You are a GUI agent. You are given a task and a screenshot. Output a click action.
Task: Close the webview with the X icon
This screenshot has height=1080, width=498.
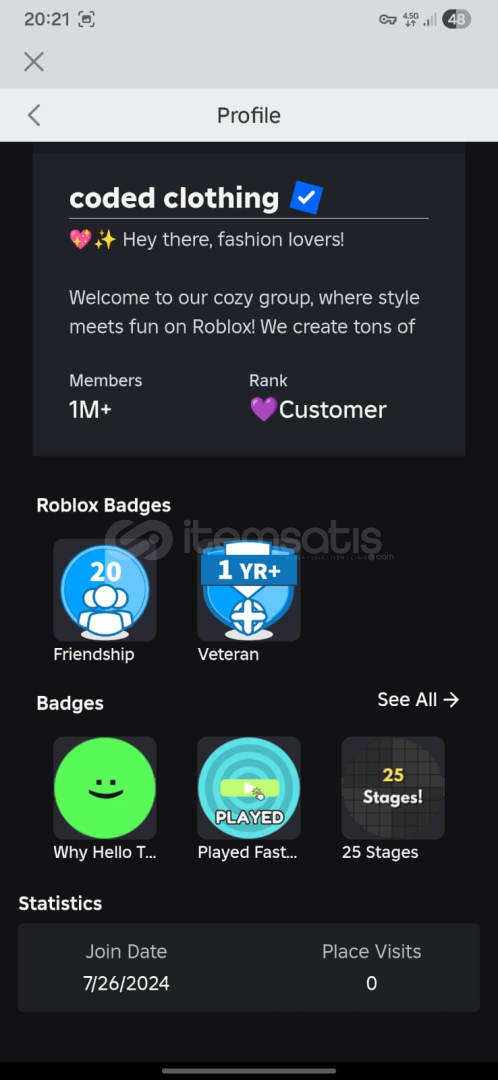(34, 62)
